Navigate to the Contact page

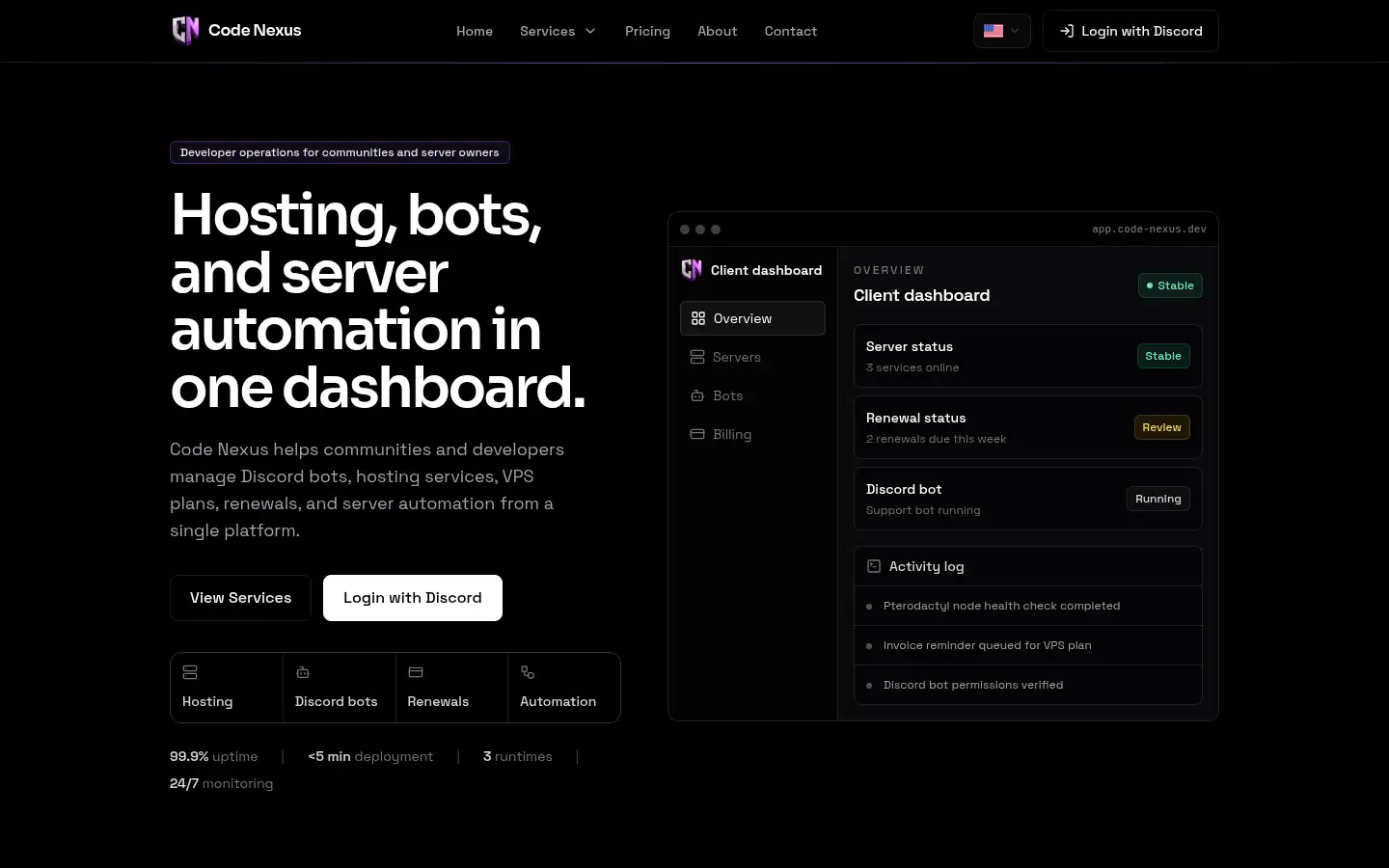tap(791, 31)
